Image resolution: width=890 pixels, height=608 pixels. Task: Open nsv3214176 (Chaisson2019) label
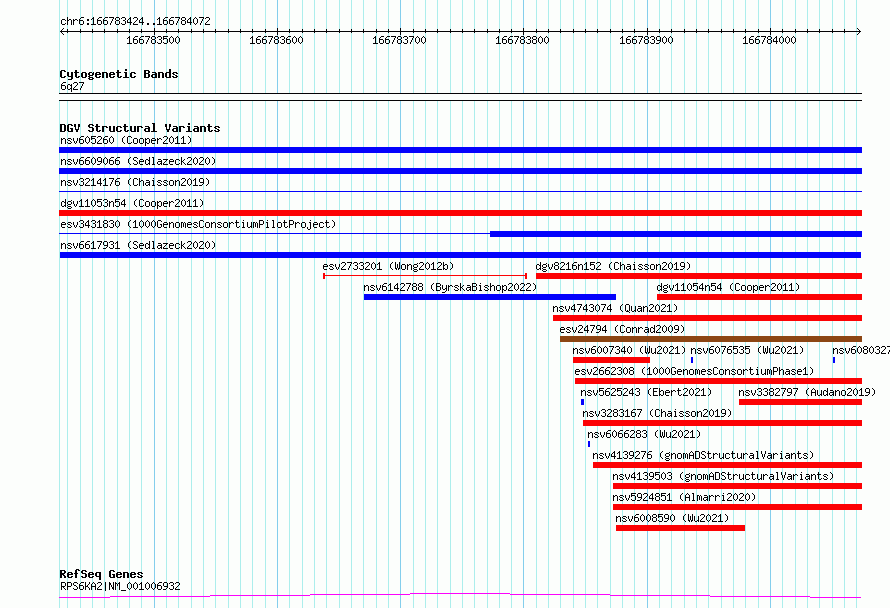[135, 182]
